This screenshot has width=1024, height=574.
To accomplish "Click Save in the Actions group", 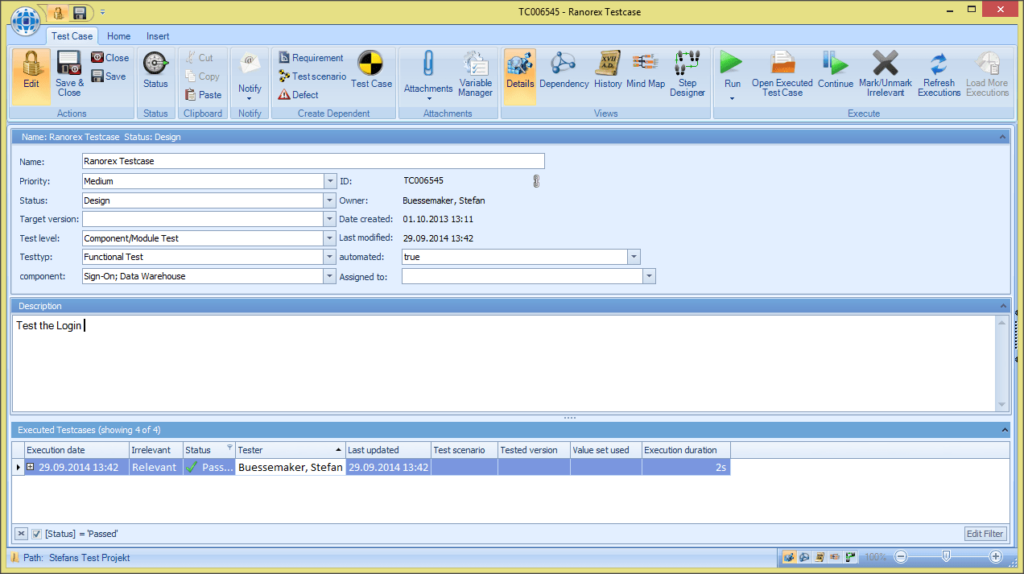I will [108, 76].
